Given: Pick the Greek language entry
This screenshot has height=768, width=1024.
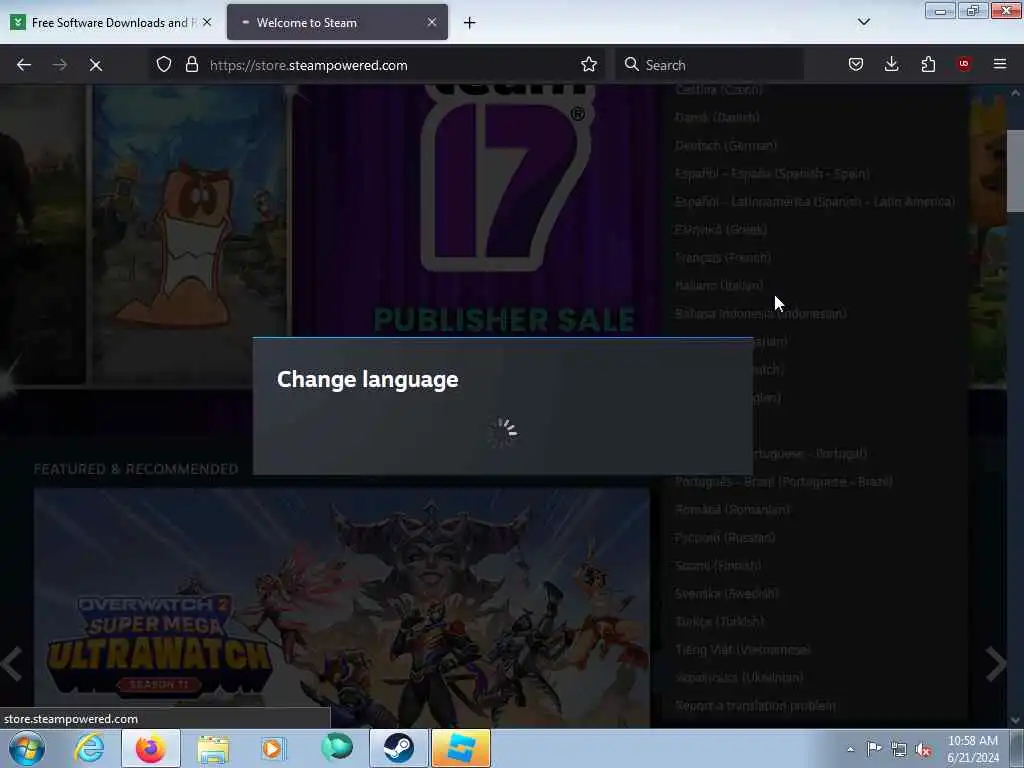Looking at the screenshot, I should tap(721, 229).
